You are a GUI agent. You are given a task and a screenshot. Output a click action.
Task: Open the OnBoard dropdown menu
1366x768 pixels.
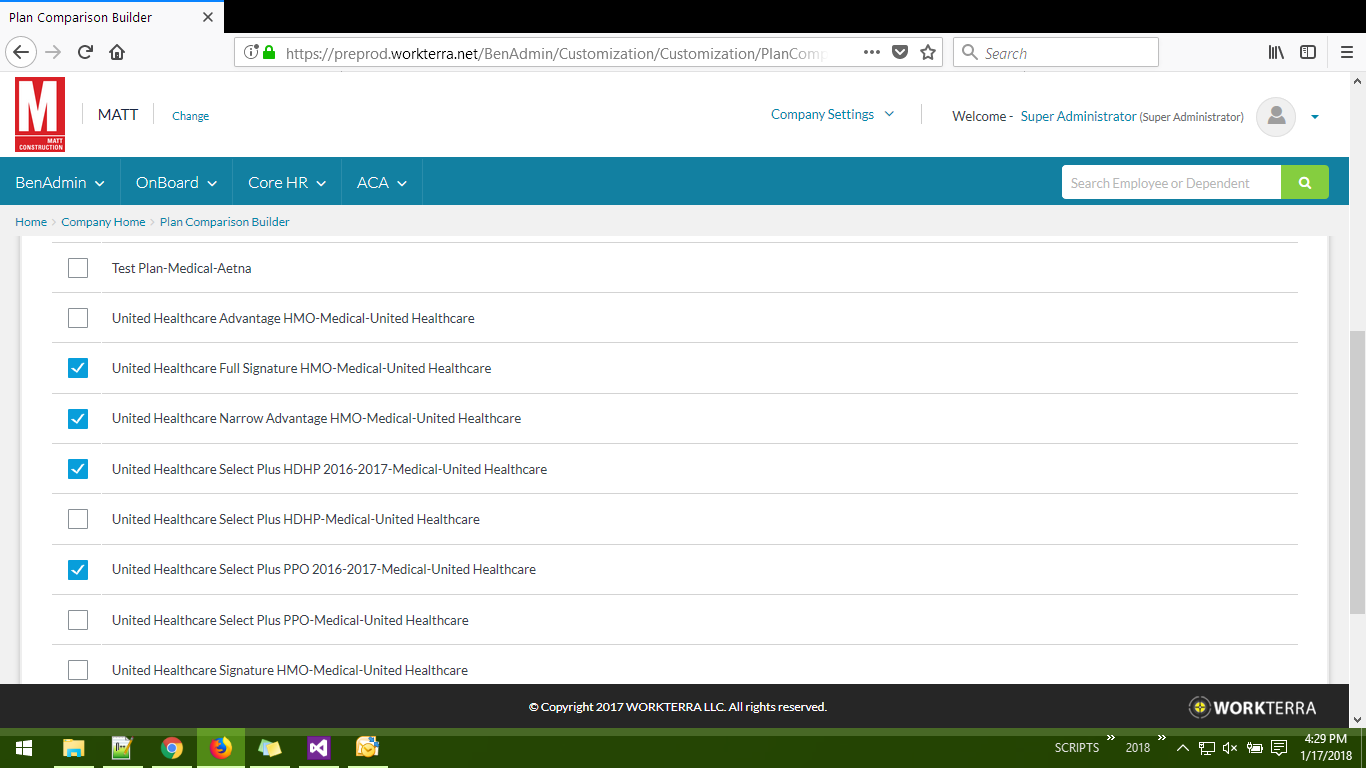click(x=177, y=182)
